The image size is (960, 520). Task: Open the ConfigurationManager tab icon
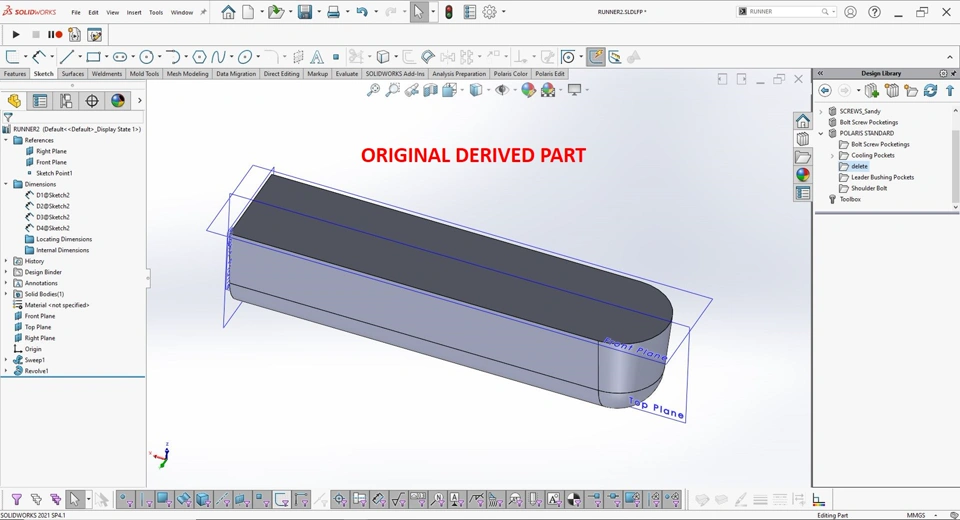66,100
